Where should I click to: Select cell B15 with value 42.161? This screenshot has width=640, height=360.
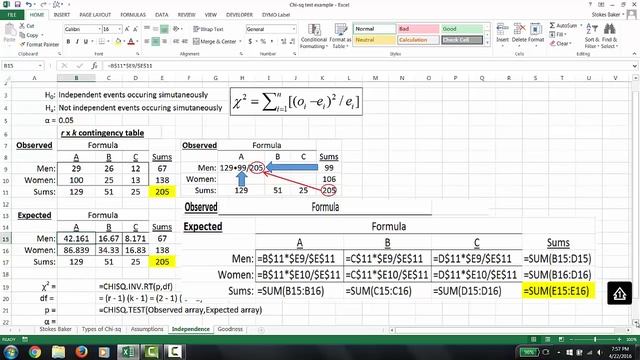click(x=76, y=238)
